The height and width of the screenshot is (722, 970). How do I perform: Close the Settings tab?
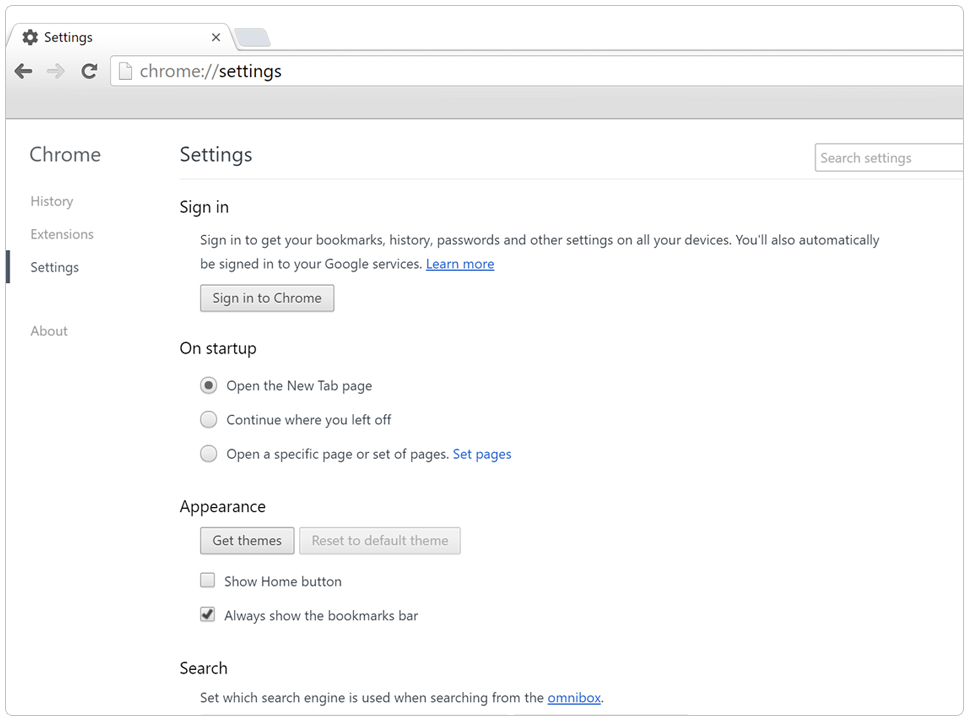(x=216, y=37)
